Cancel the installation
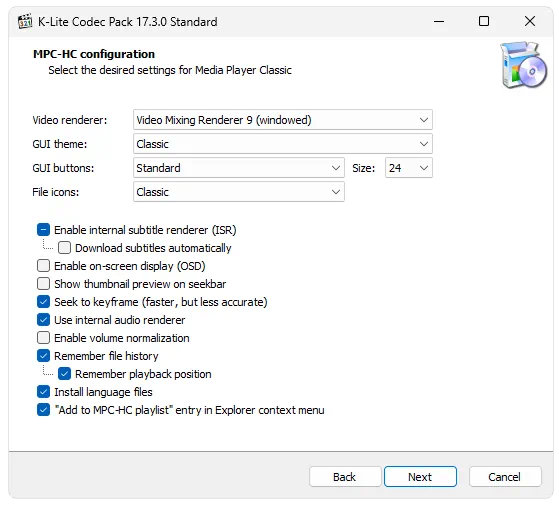 coord(505,477)
